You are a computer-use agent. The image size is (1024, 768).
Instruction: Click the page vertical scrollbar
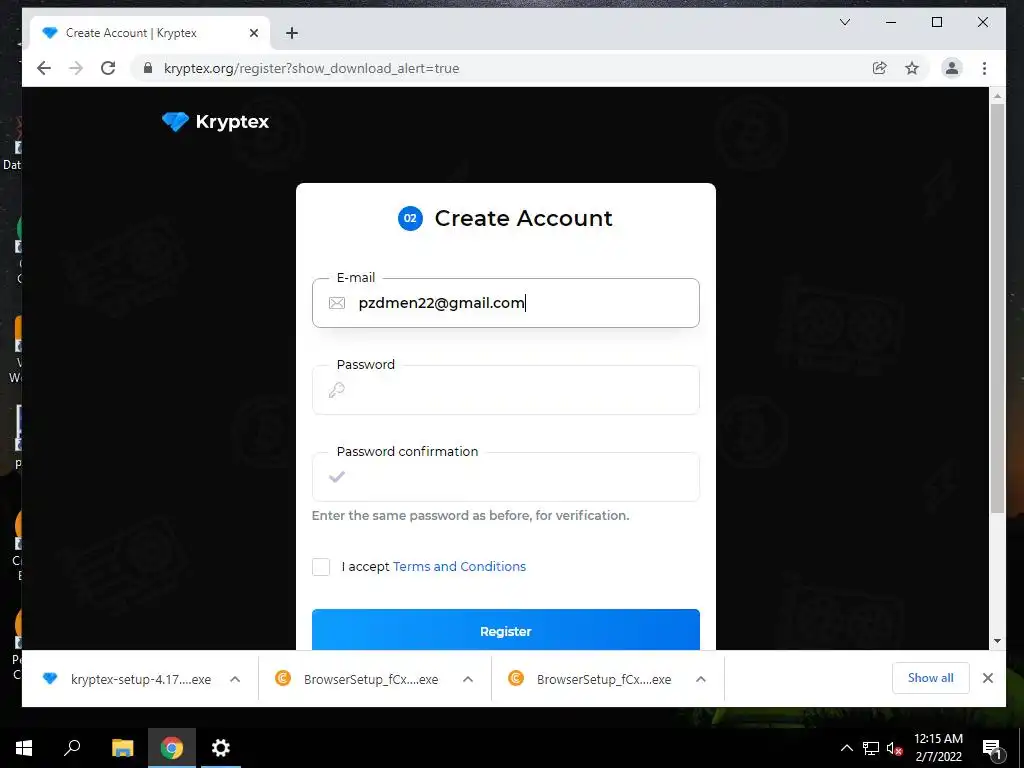coord(997,307)
